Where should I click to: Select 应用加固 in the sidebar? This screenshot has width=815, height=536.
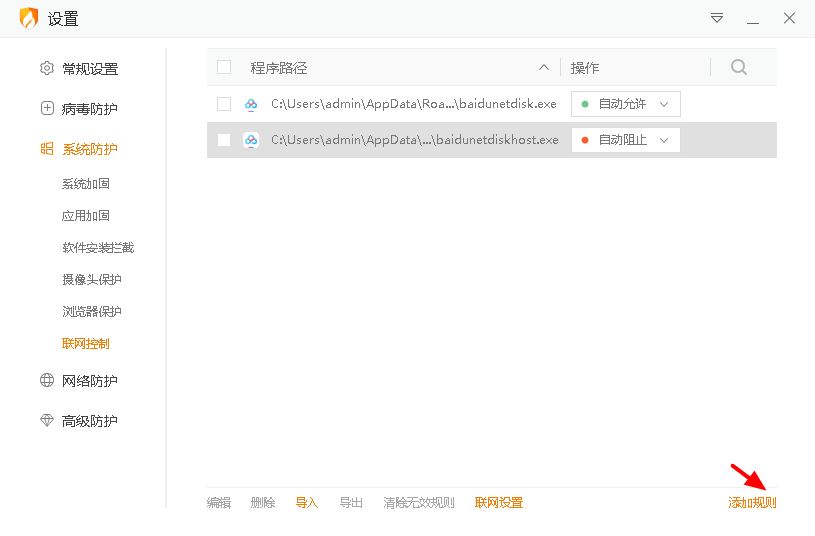[86, 216]
